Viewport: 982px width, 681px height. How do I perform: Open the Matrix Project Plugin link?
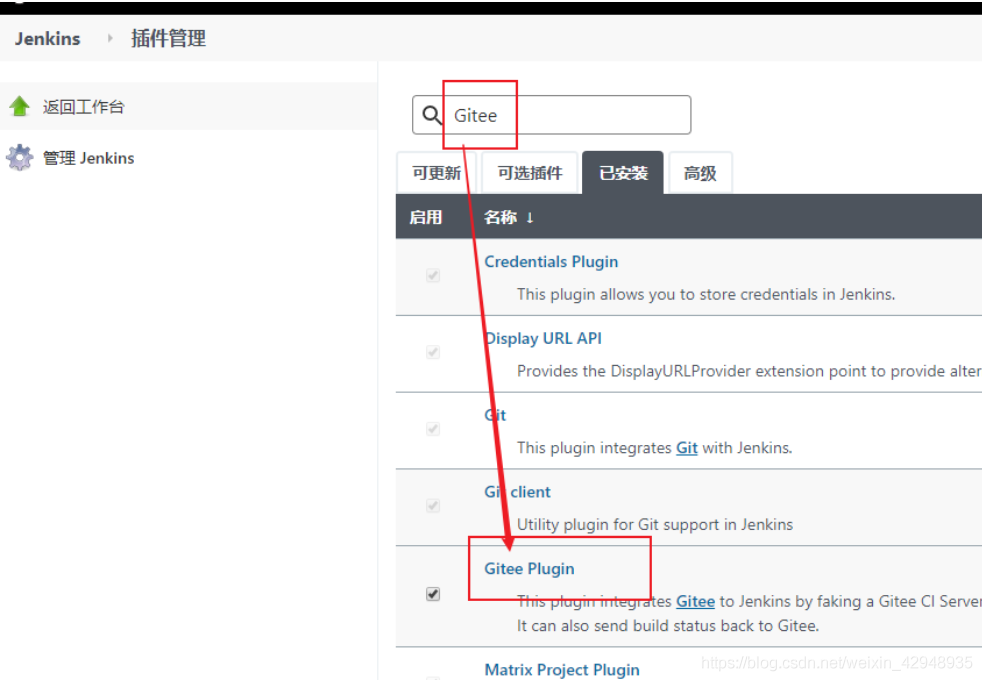[x=562, y=670]
